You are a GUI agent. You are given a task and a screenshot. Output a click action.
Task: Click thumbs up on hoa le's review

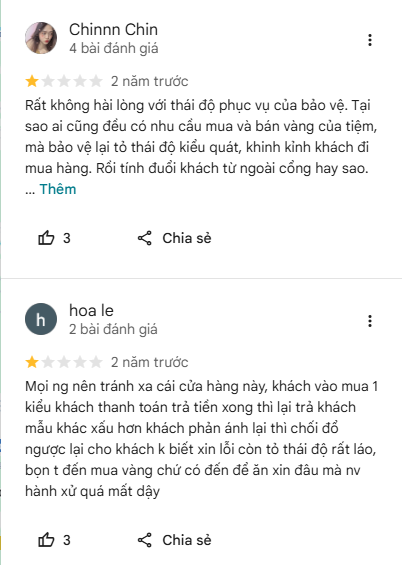[46, 540]
